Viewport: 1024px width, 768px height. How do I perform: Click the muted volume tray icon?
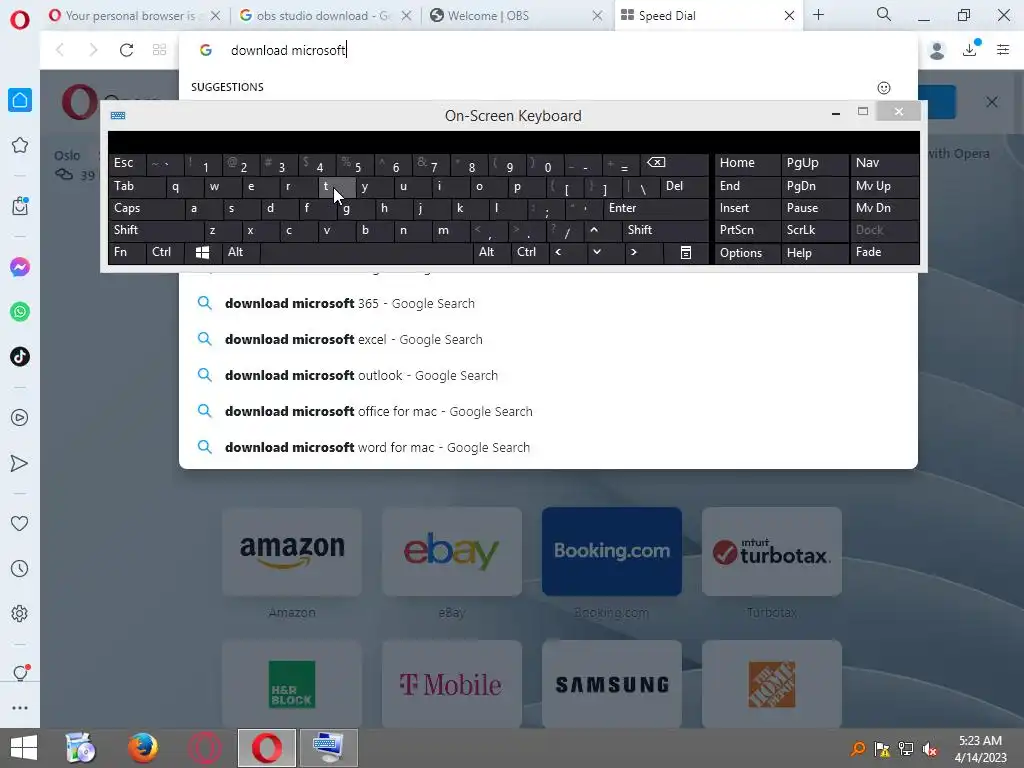[x=930, y=749]
